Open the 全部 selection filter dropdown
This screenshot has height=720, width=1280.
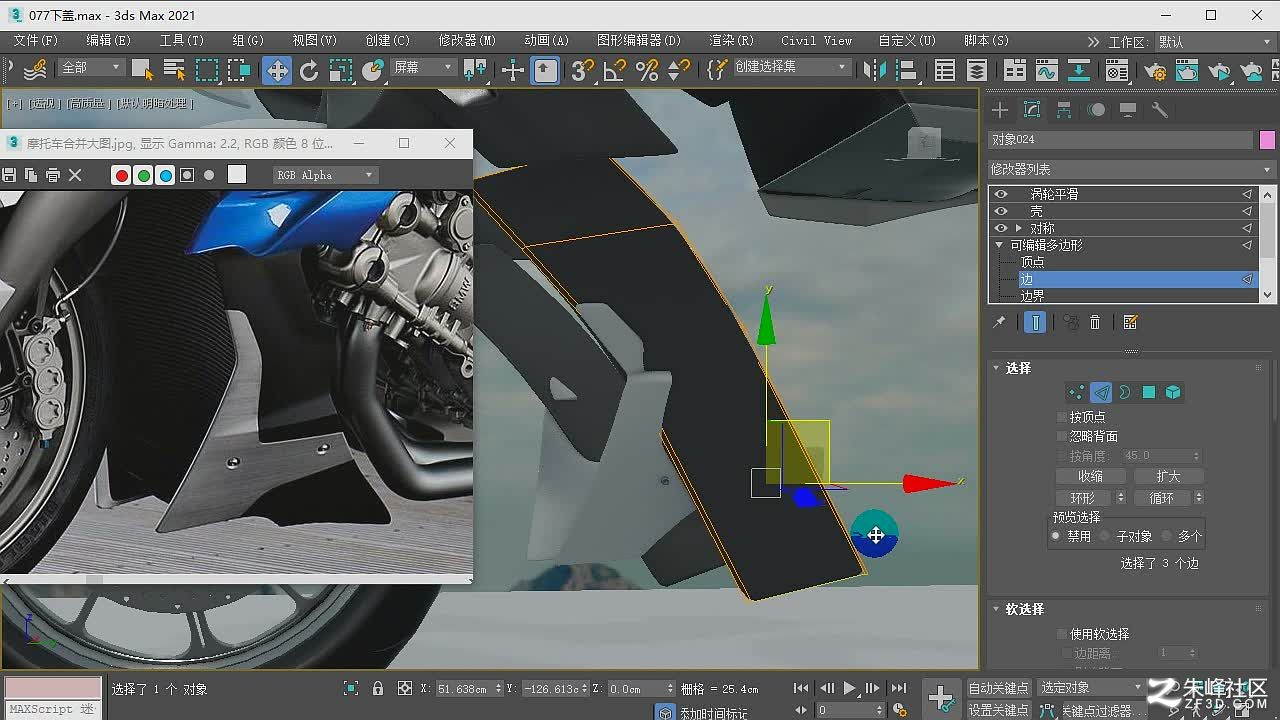90,67
